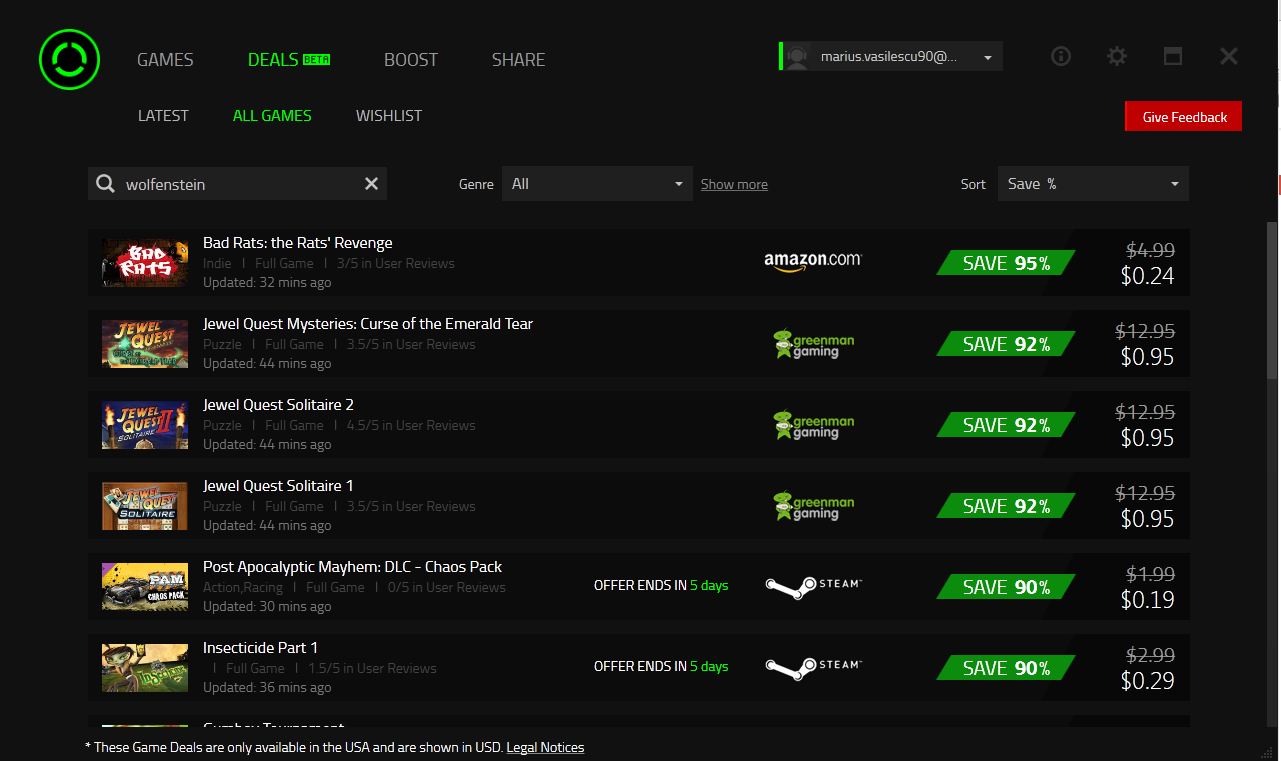This screenshot has width=1281, height=761.
Task: Clear the wolfenstein search text
Action: tap(371, 184)
